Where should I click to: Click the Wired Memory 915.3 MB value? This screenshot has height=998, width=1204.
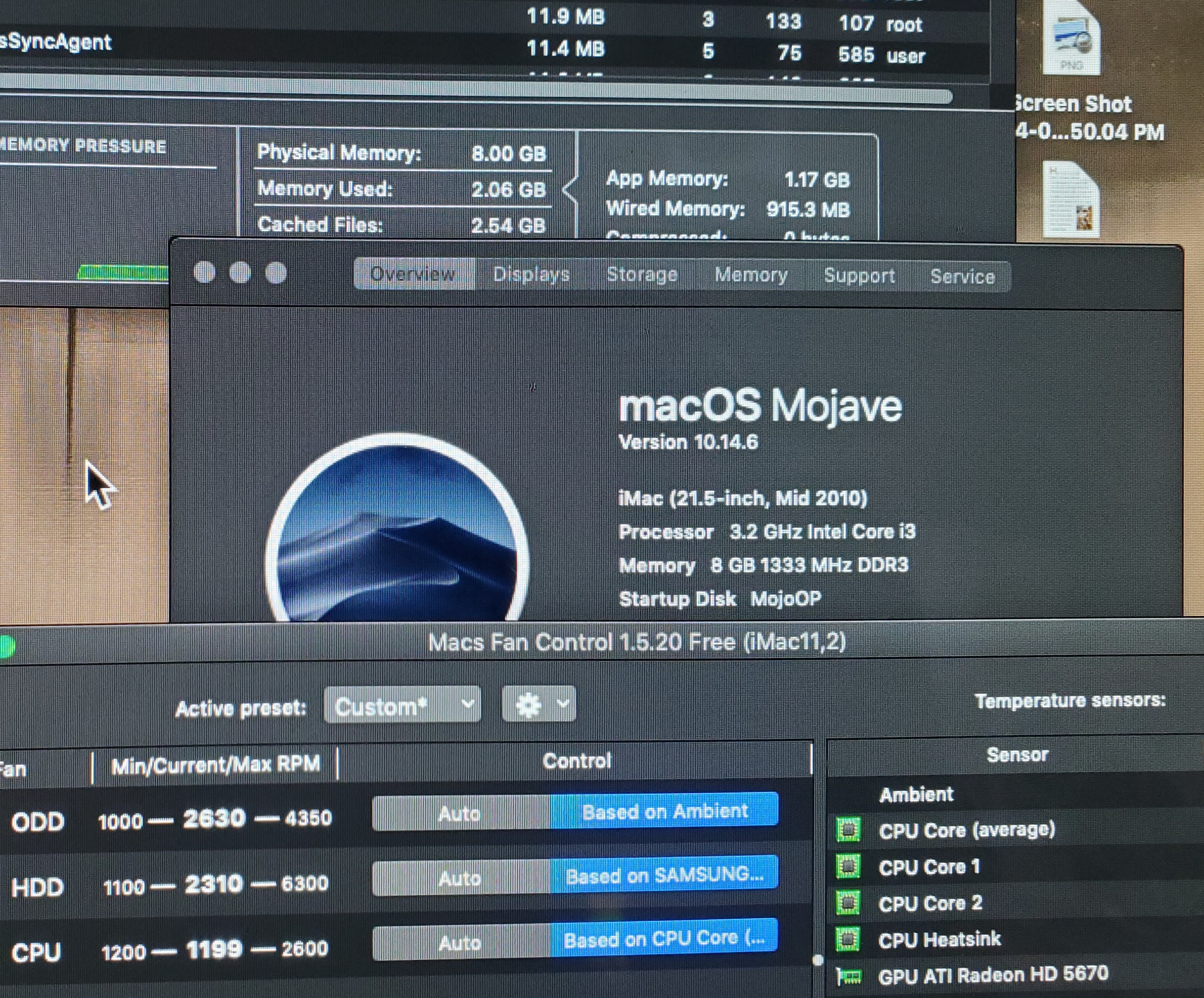tap(808, 210)
